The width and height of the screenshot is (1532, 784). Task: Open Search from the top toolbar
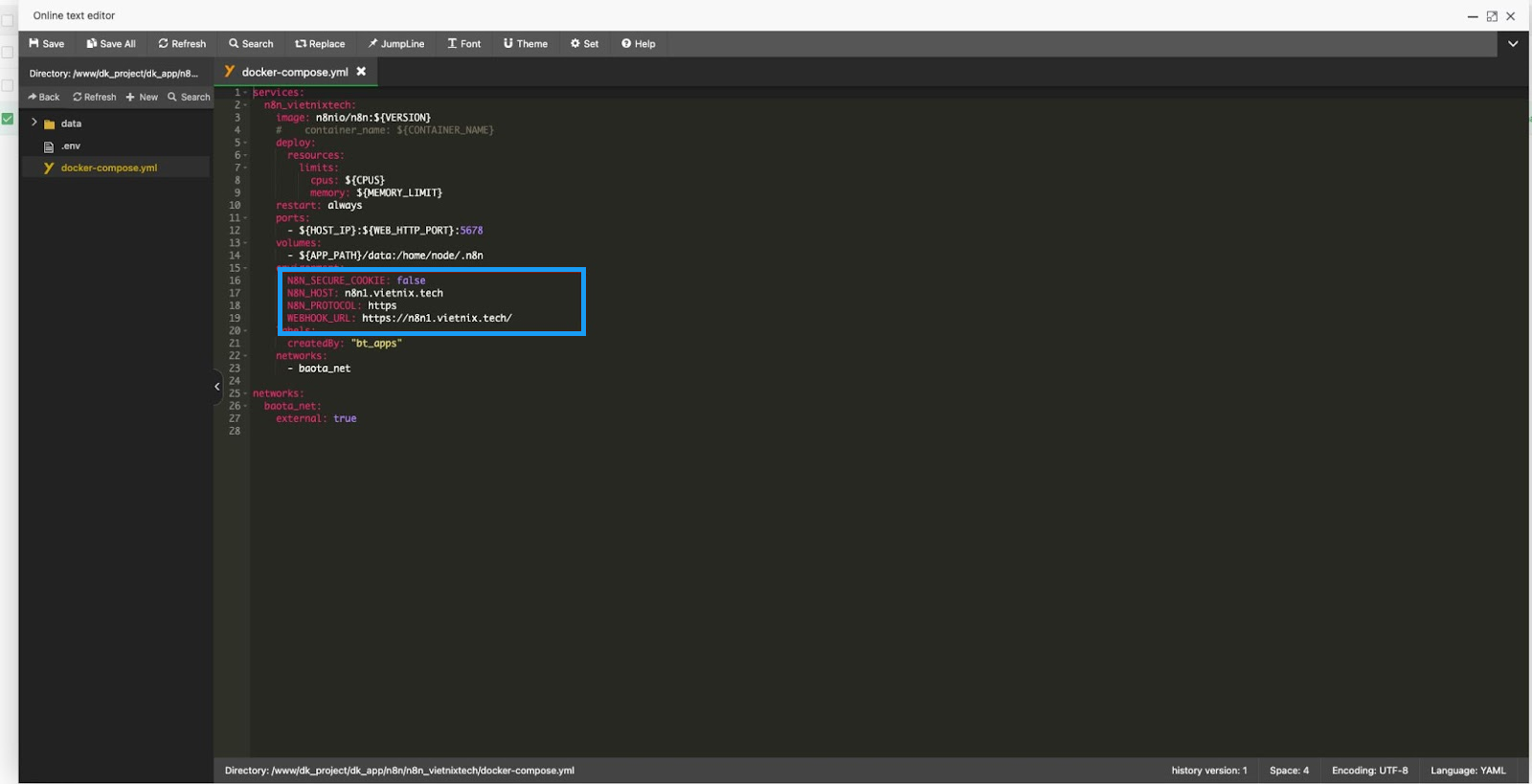pyautogui.click(x=251, y=44)
